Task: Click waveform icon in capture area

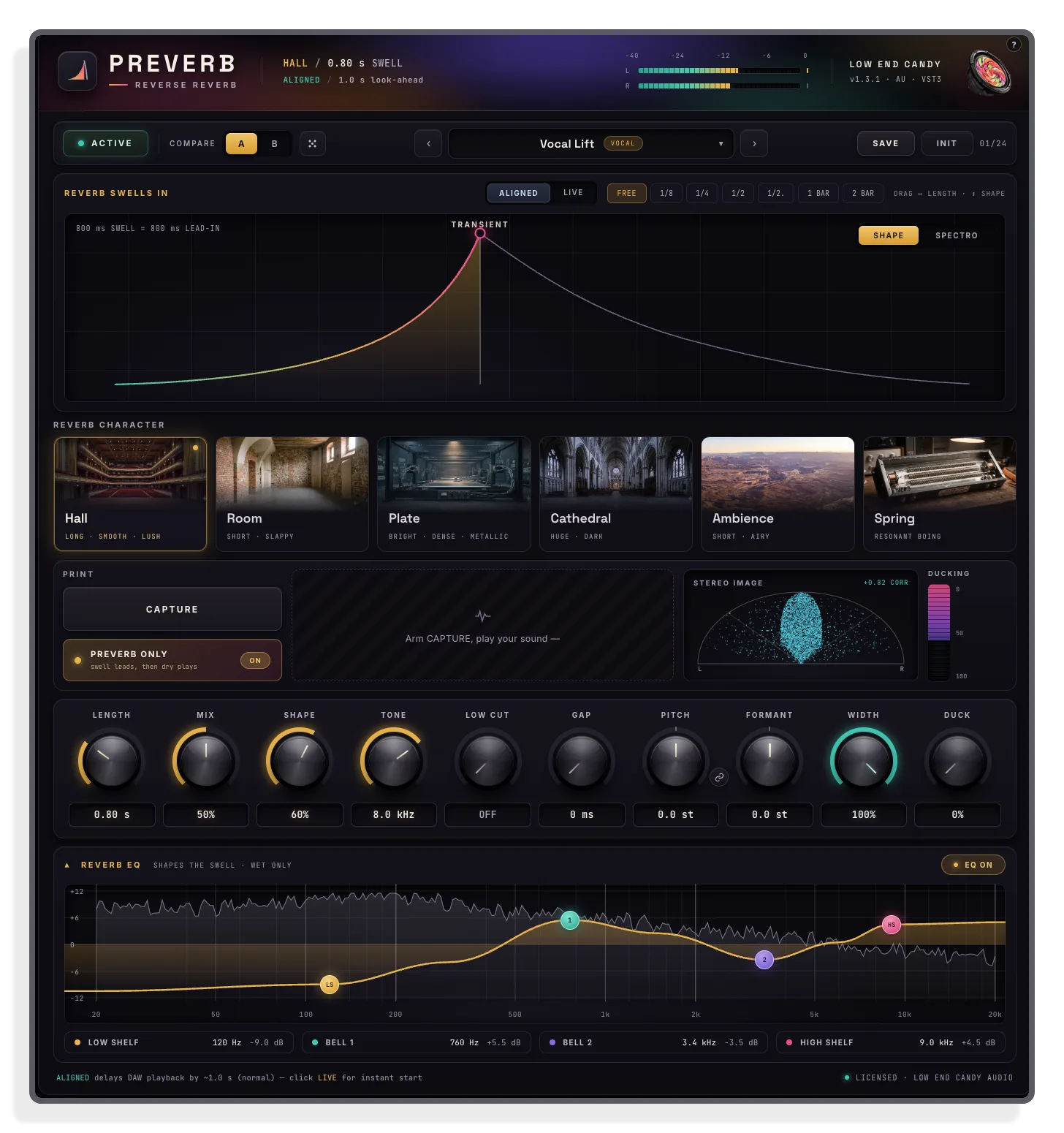Action: [482, 615]
